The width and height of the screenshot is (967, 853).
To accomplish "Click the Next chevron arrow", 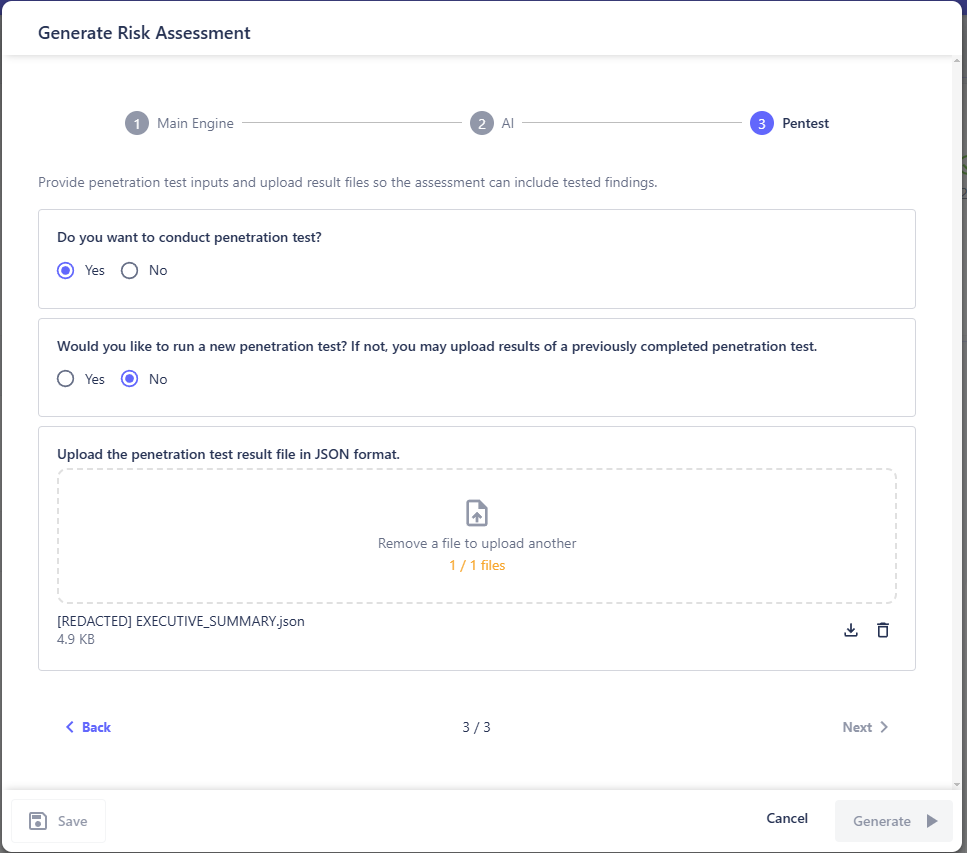I will [884, 727].
